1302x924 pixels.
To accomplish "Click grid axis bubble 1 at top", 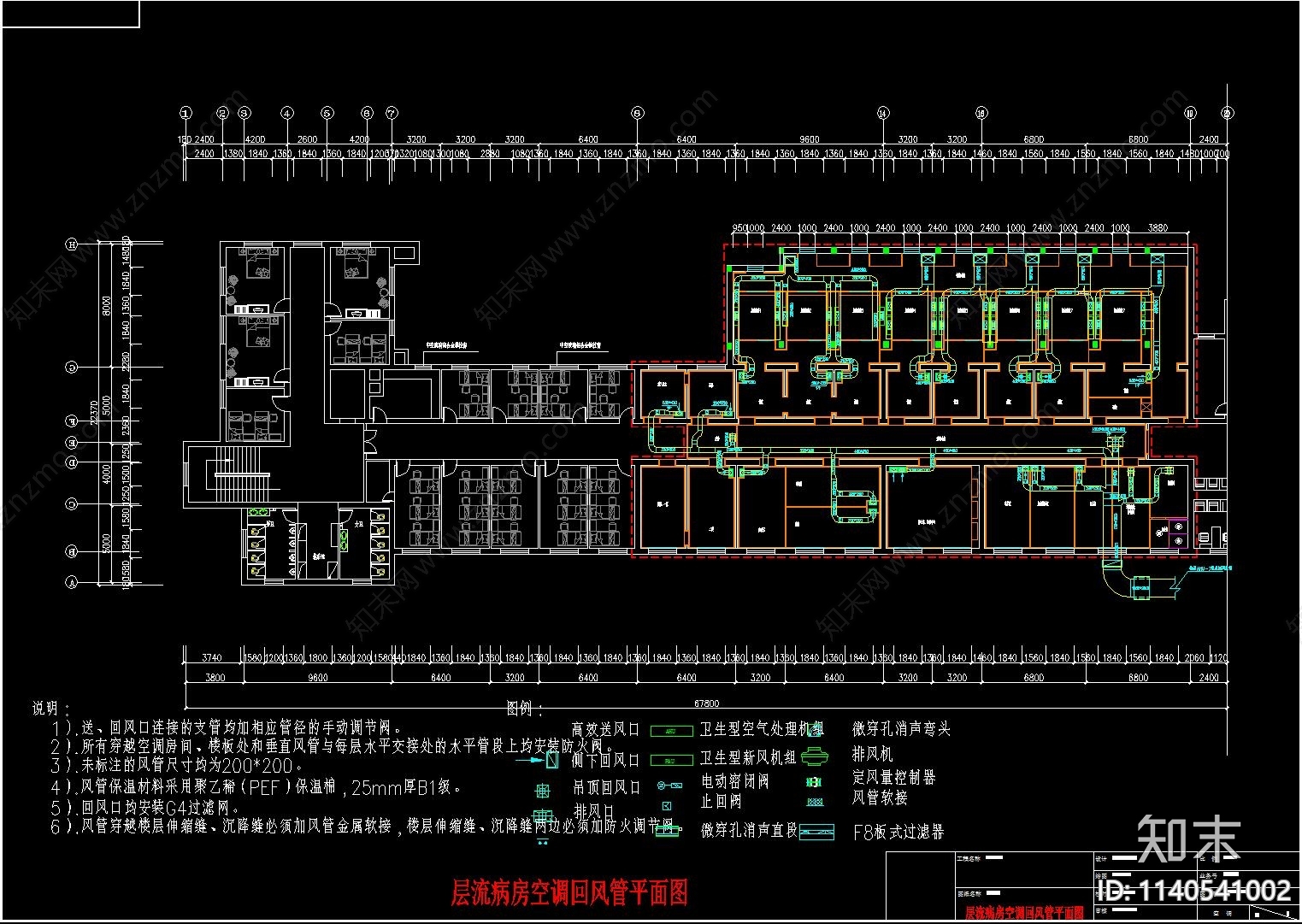I will pos(186,113).
